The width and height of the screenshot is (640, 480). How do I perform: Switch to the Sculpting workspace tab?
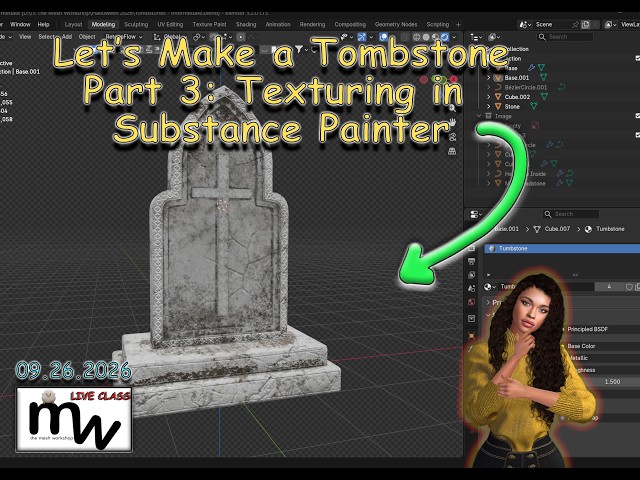coord(136,24)
